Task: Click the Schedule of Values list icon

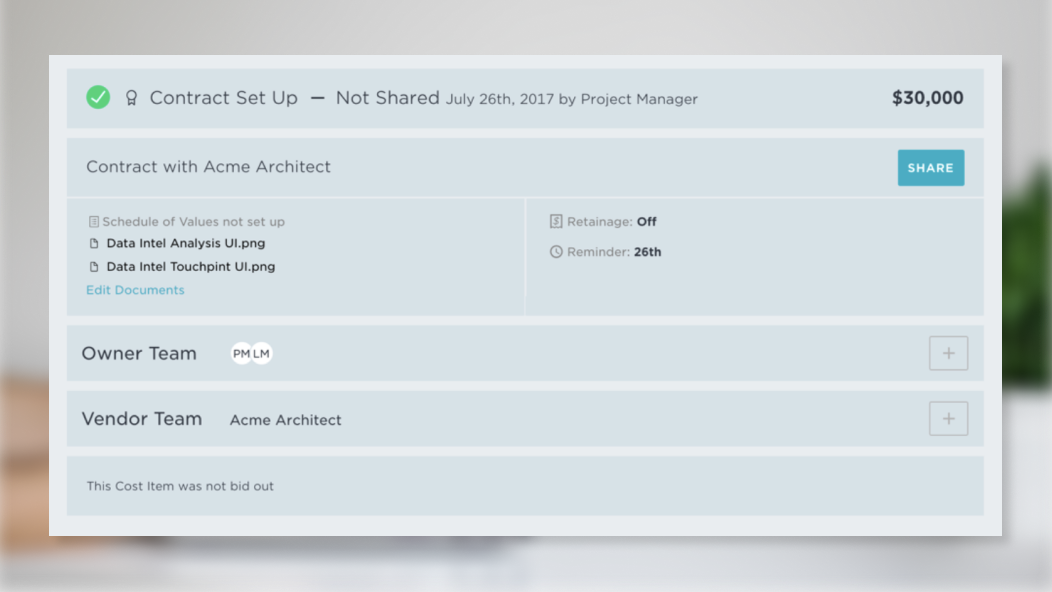Action: click(x=94, y=222)
